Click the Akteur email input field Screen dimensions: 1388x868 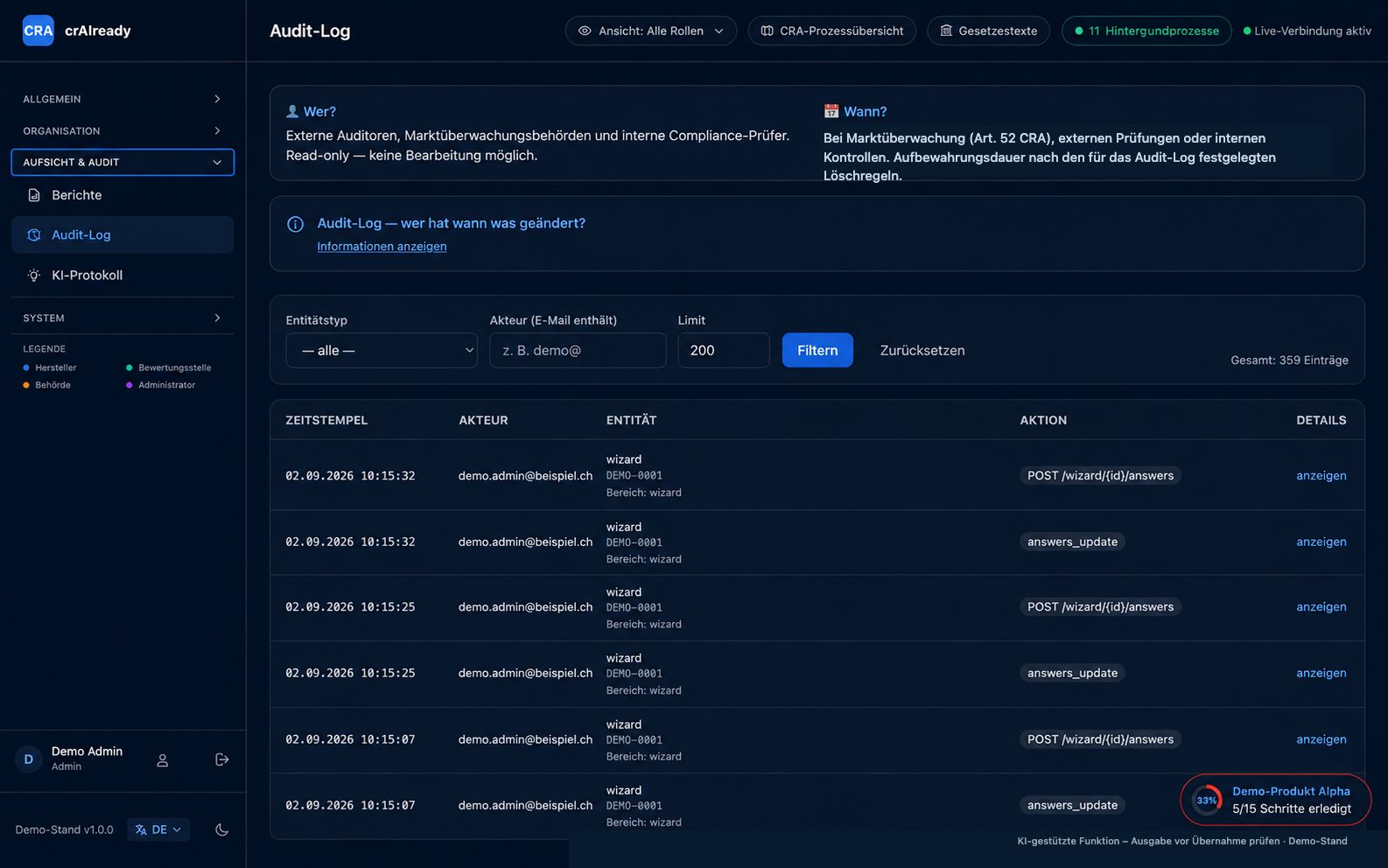578,350
